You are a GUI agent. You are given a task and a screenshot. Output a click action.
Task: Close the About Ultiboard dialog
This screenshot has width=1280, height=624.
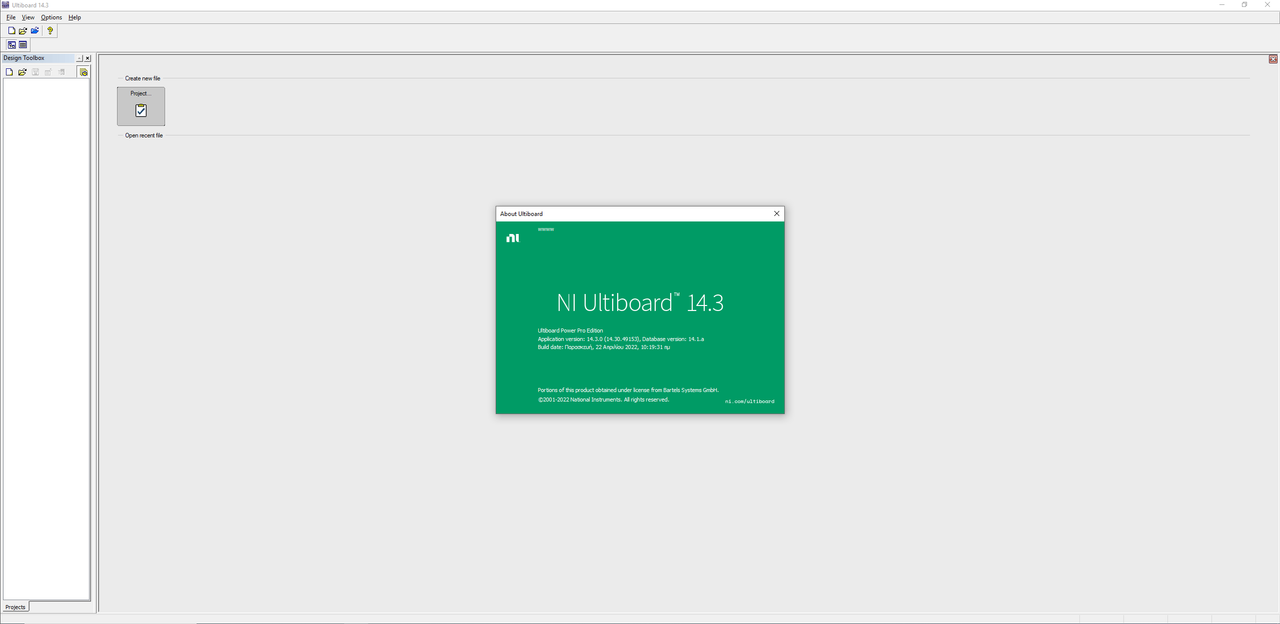tap(776, 214)
